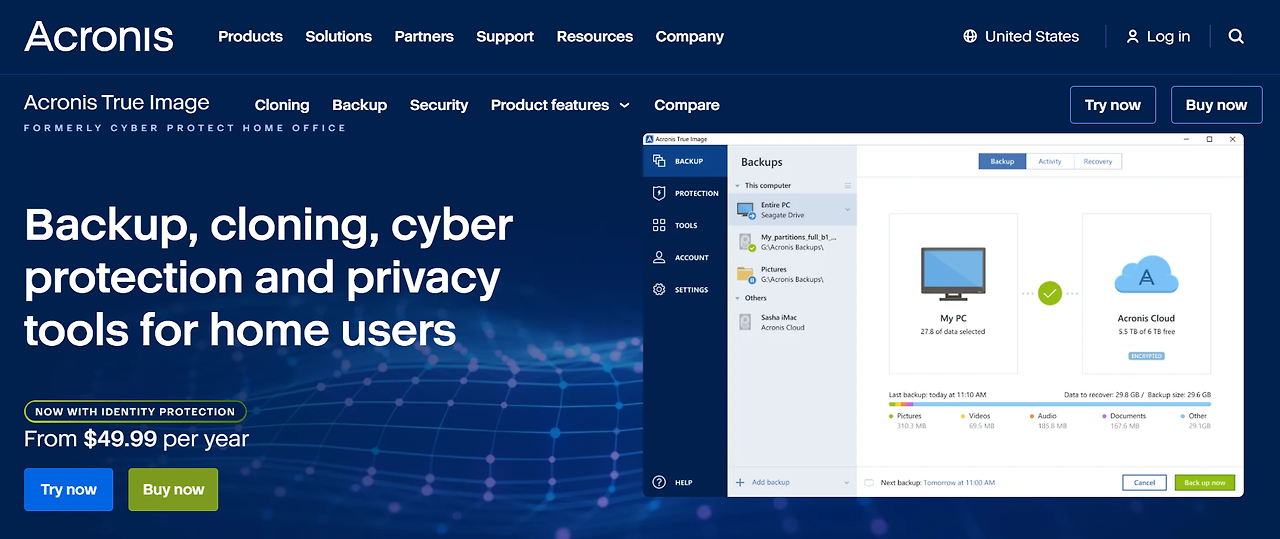The width and height of the screenshot is (1280, 539).
Task: Click the NOW WITH IDENTITY PROTECTION badge
Action: point(135,411)
